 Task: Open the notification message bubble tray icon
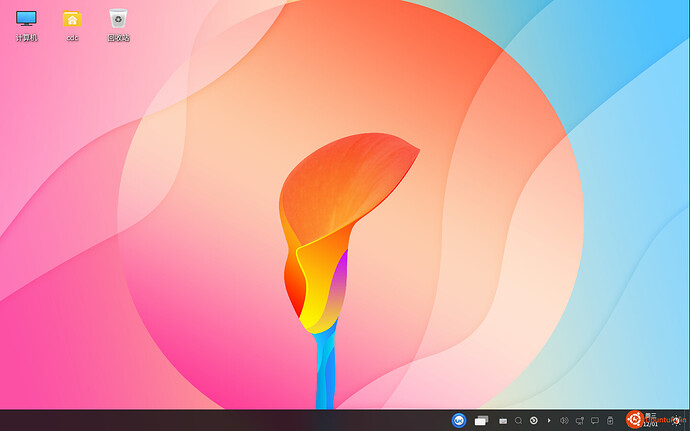pos(595,420)
